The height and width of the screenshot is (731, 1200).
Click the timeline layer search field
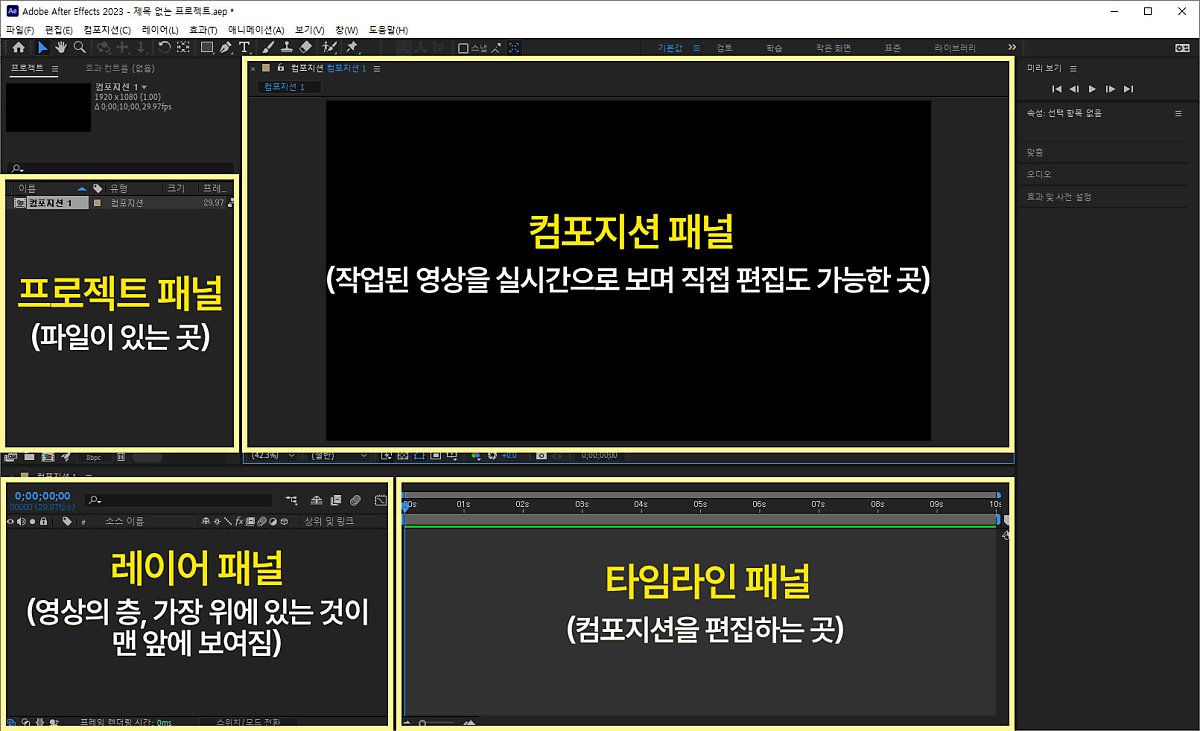tap(180, 499)
